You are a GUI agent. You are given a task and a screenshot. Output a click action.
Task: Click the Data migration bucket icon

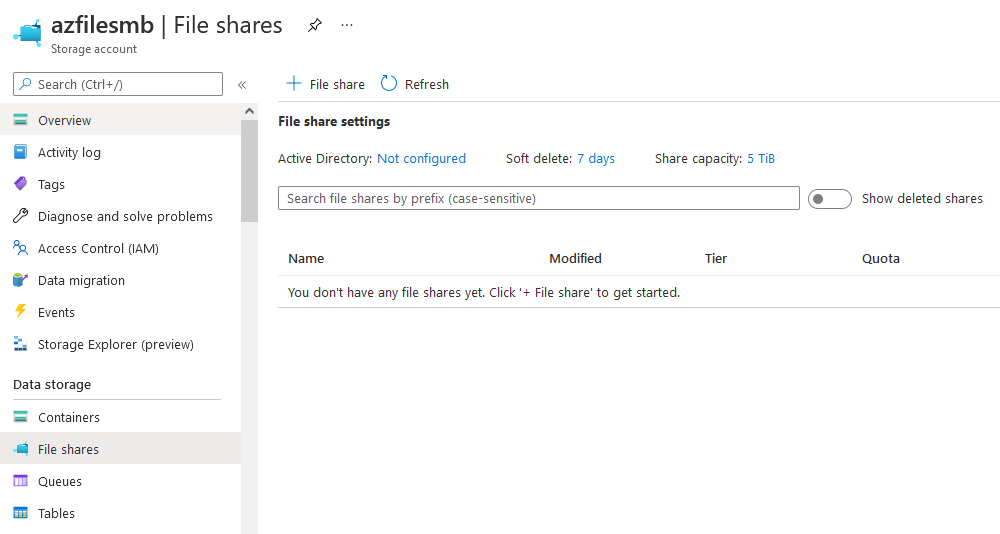click(x=20, y=279)
